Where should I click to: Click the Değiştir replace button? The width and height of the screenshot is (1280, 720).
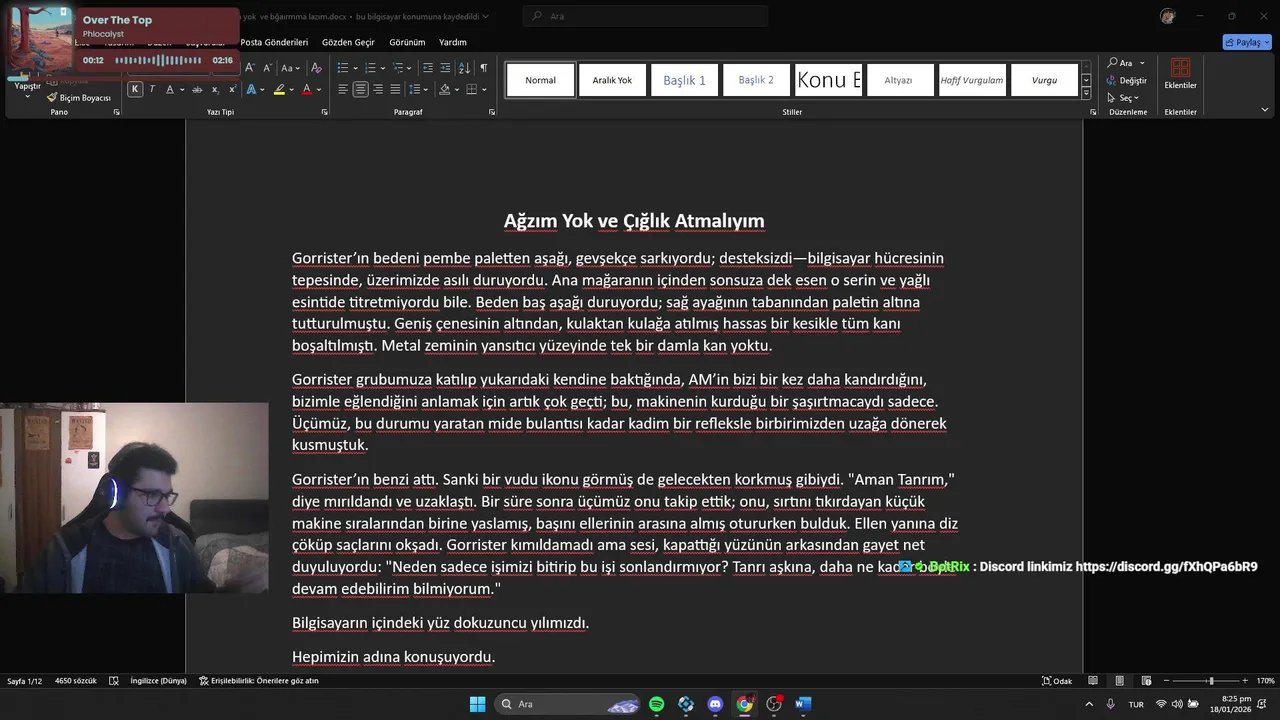1126,80
